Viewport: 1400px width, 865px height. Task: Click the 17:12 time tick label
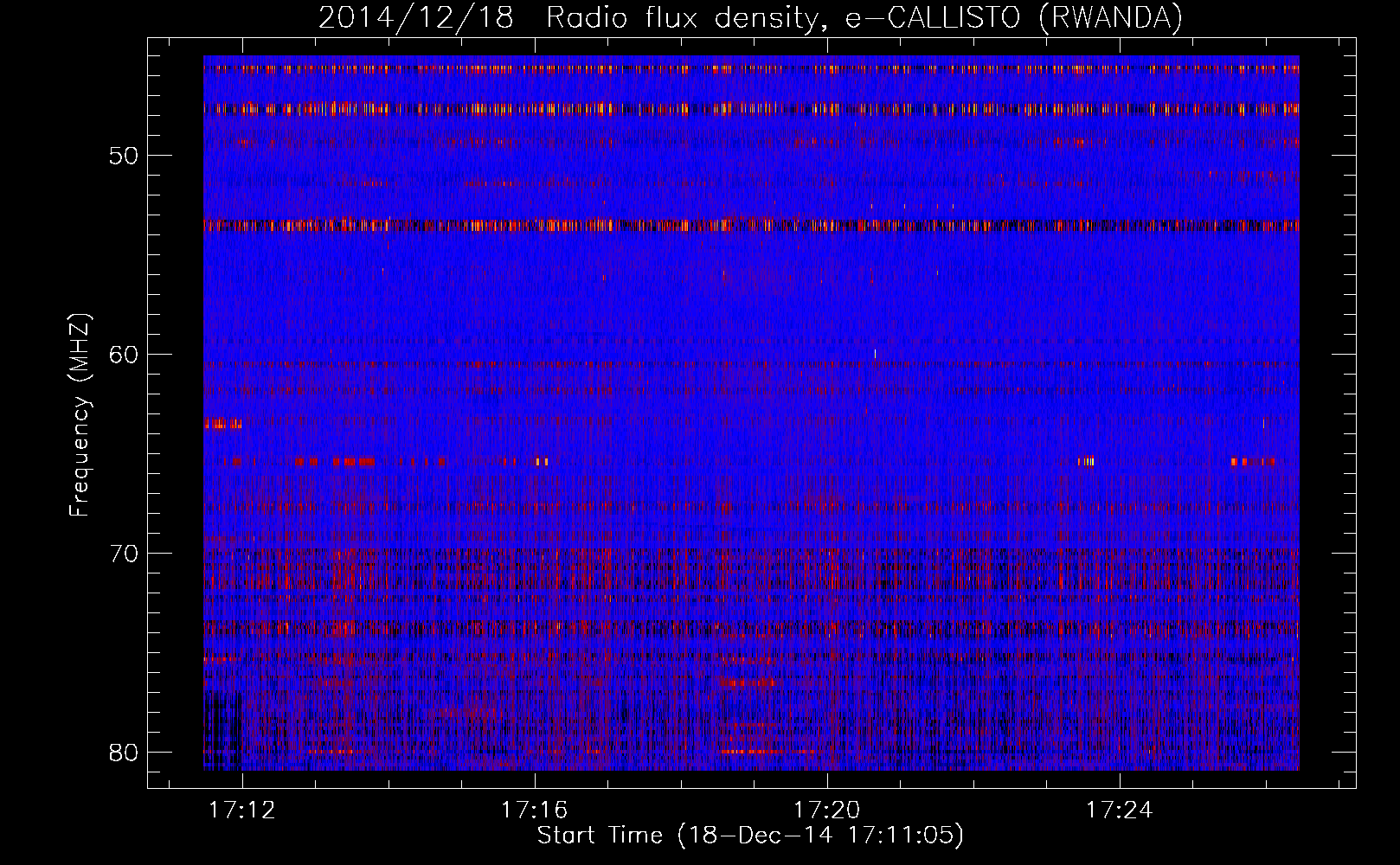[243, 810]
